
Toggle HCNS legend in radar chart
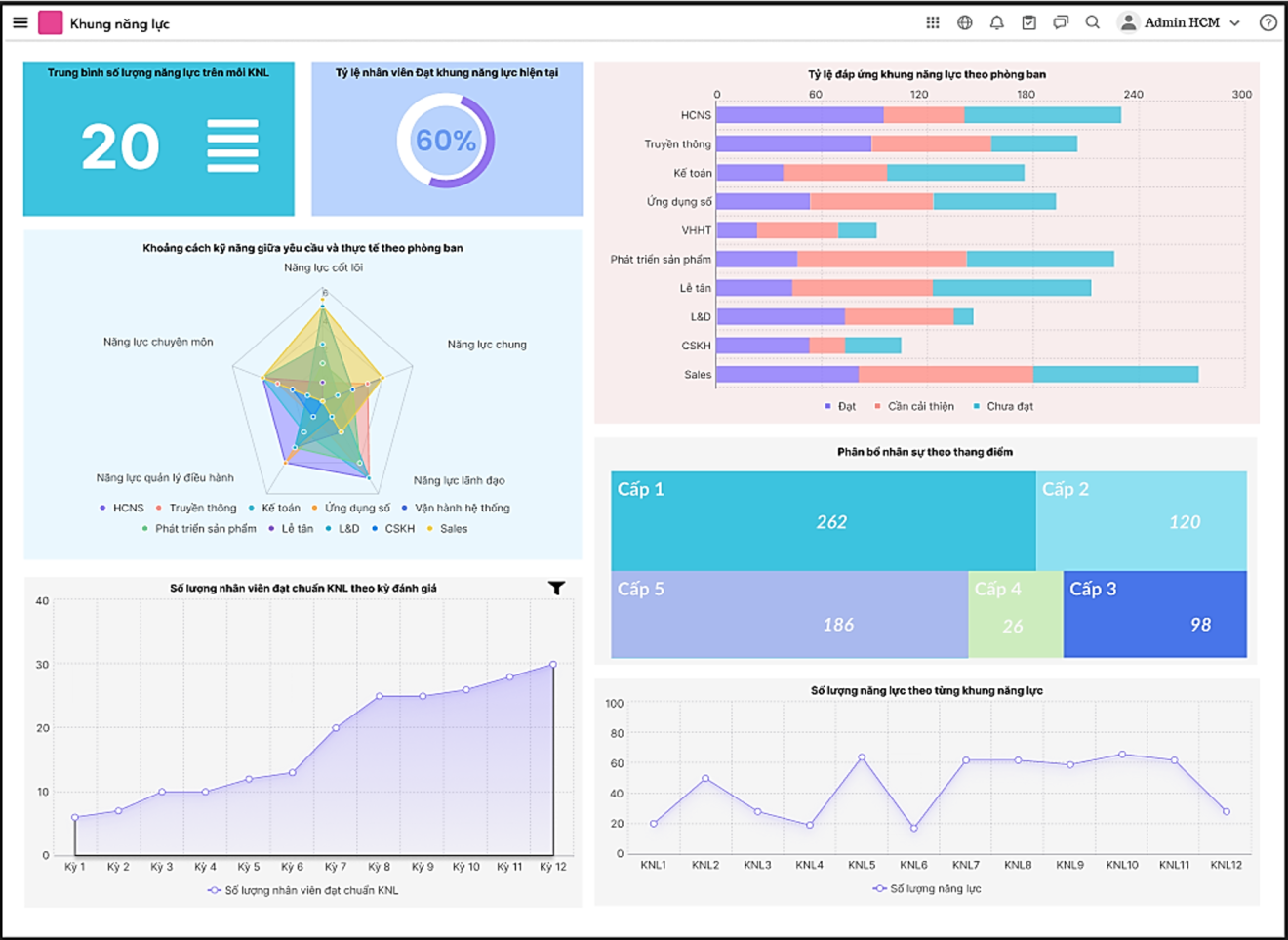[122, 508]
